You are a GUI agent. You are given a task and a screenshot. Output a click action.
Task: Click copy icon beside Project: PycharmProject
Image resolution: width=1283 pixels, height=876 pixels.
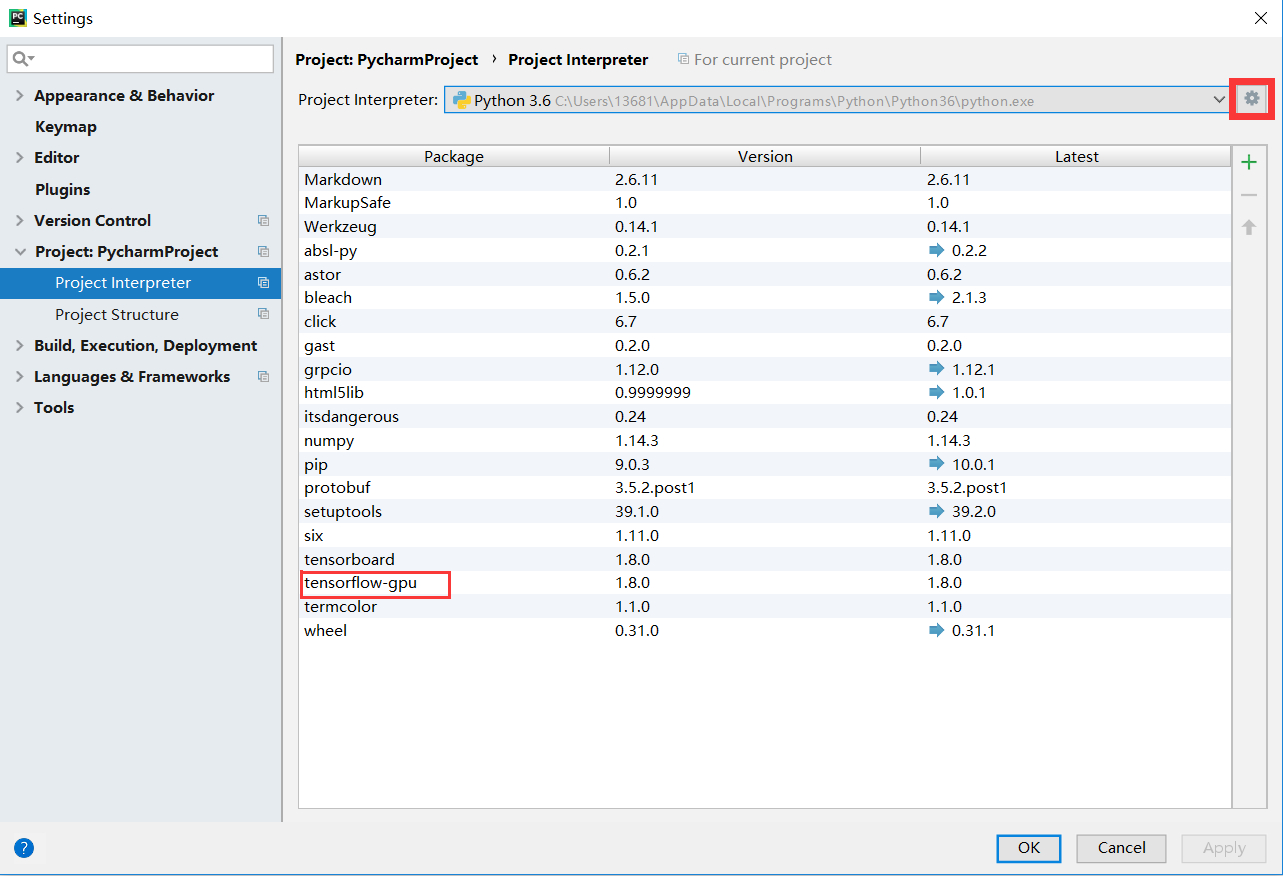point(263,251)
